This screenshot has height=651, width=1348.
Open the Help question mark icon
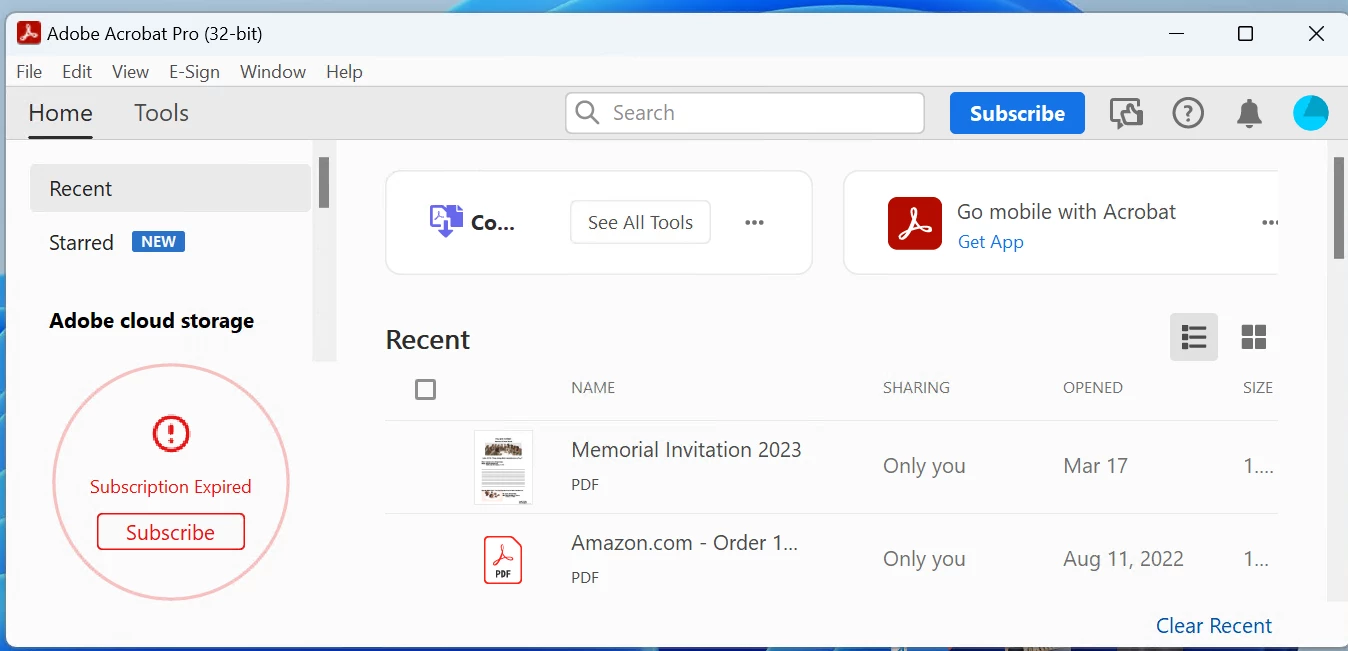[1188, 113]
